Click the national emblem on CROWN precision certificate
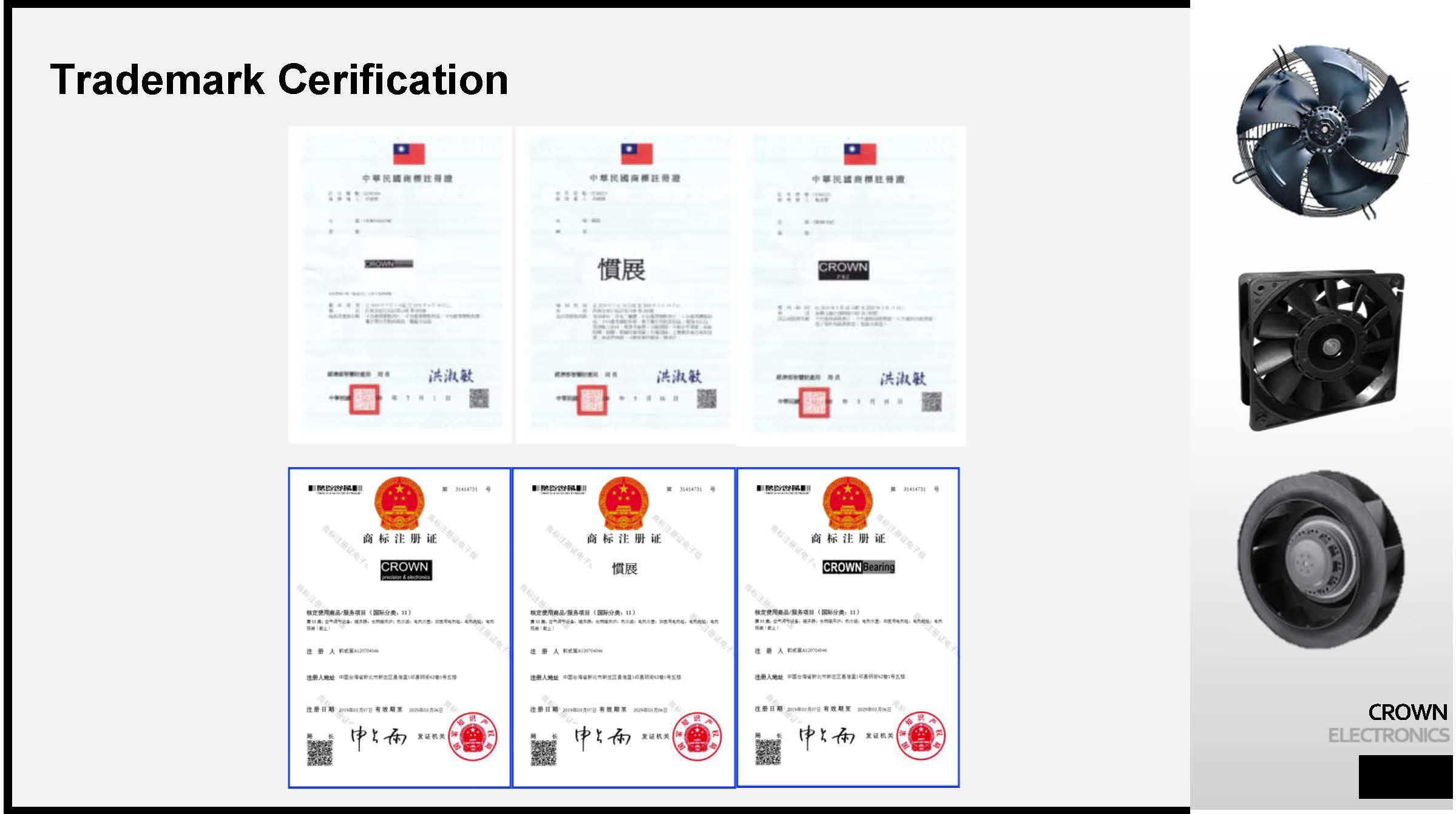This screenshot has height=814, width=1456. pos(399,503)
